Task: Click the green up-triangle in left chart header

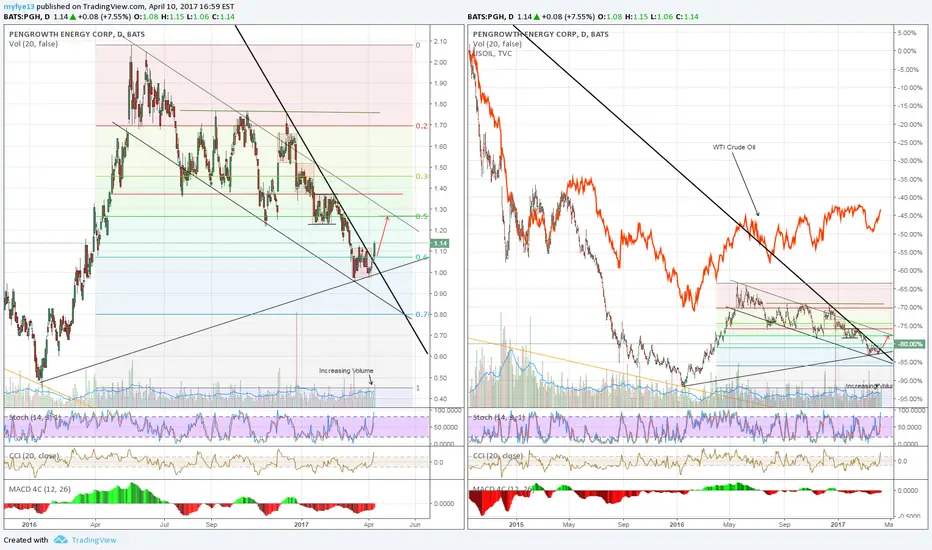Action: [73, 17]
